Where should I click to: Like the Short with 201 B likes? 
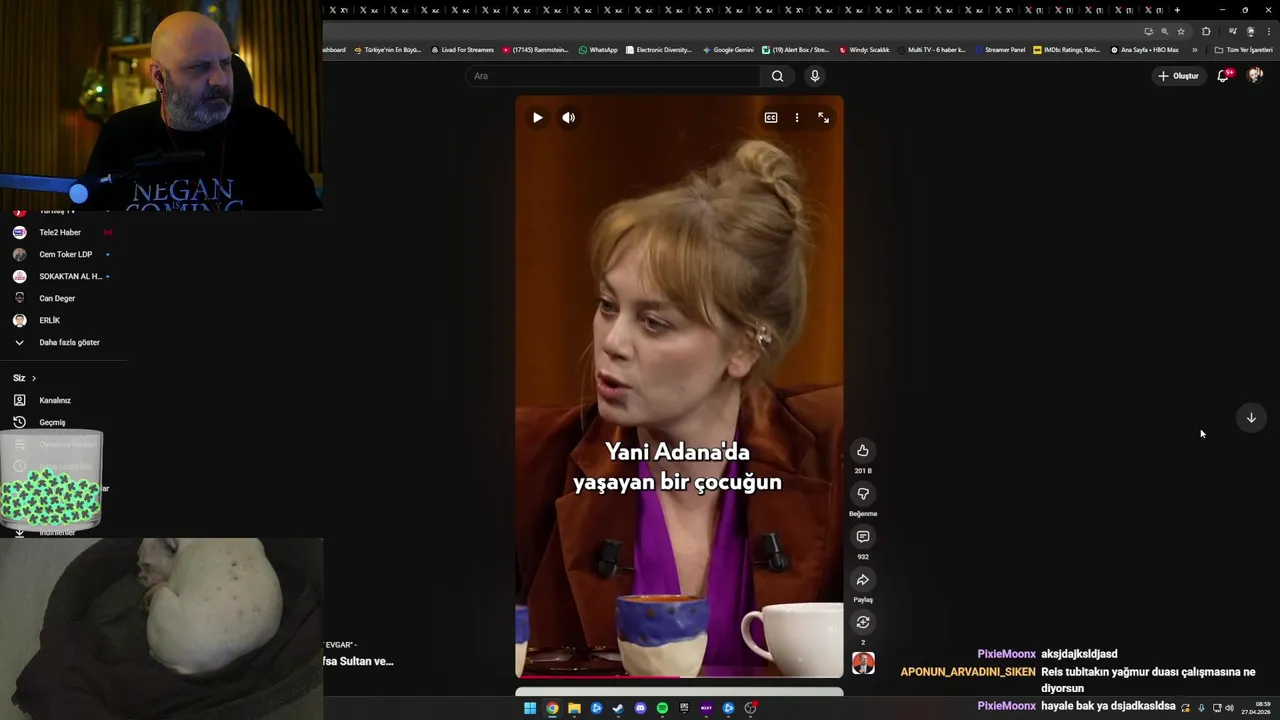pos(863,451)
